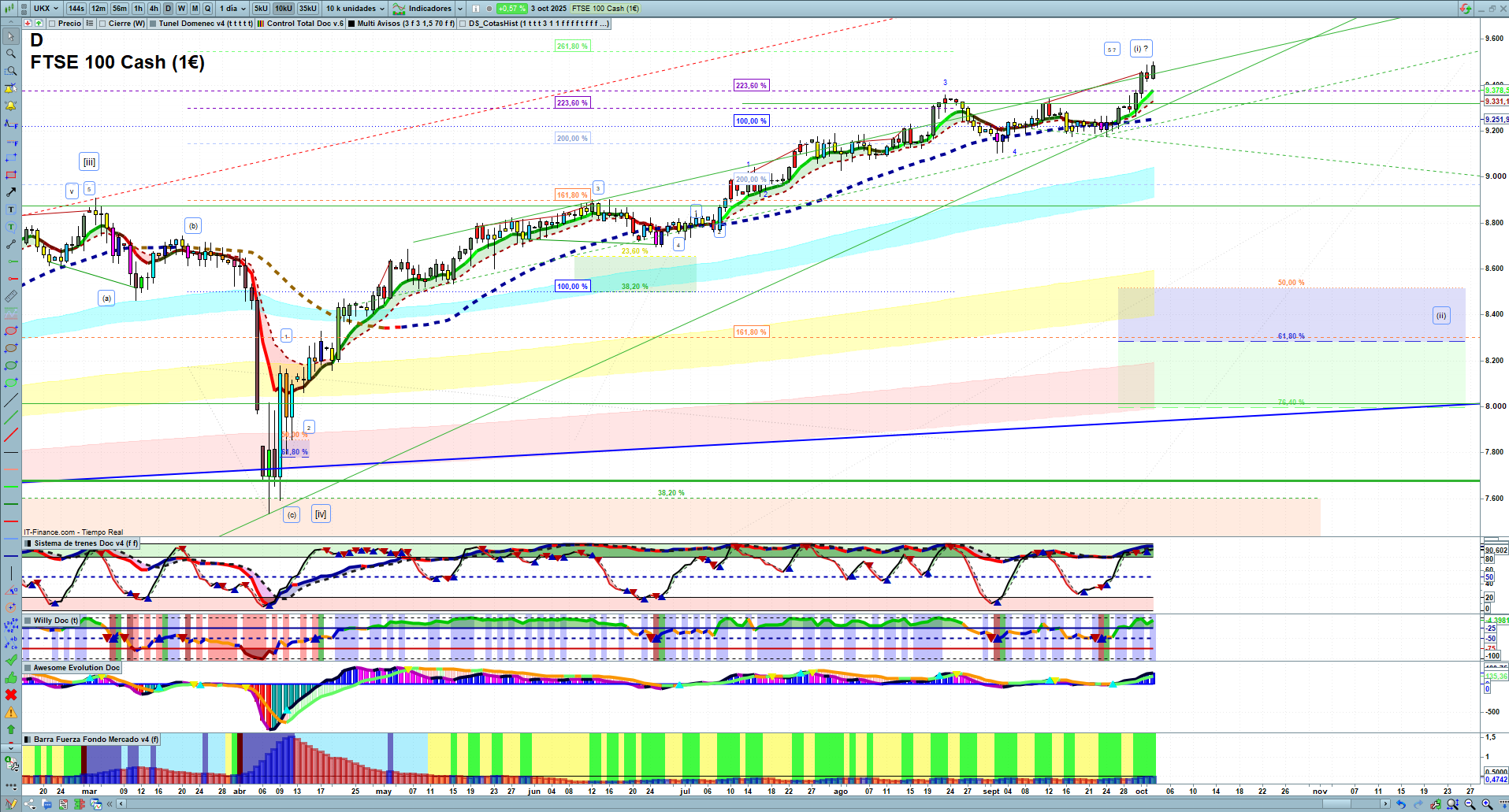
Task: Click the red X delete icon
Action: click(x=11, y=695)
